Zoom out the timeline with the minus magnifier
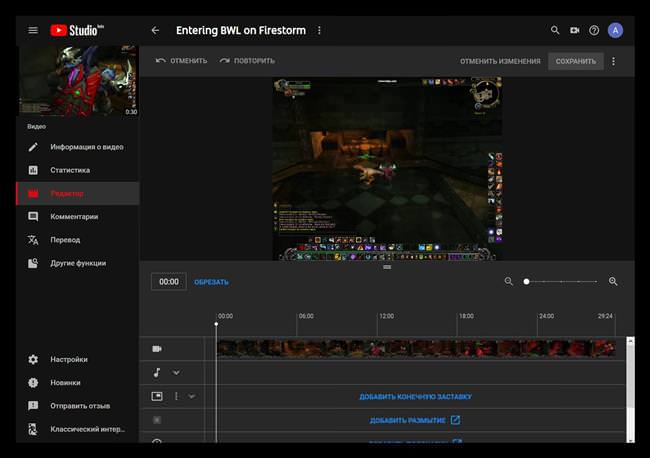The width and height of the screenshot is (650, 458). click(x=509, y=281)
